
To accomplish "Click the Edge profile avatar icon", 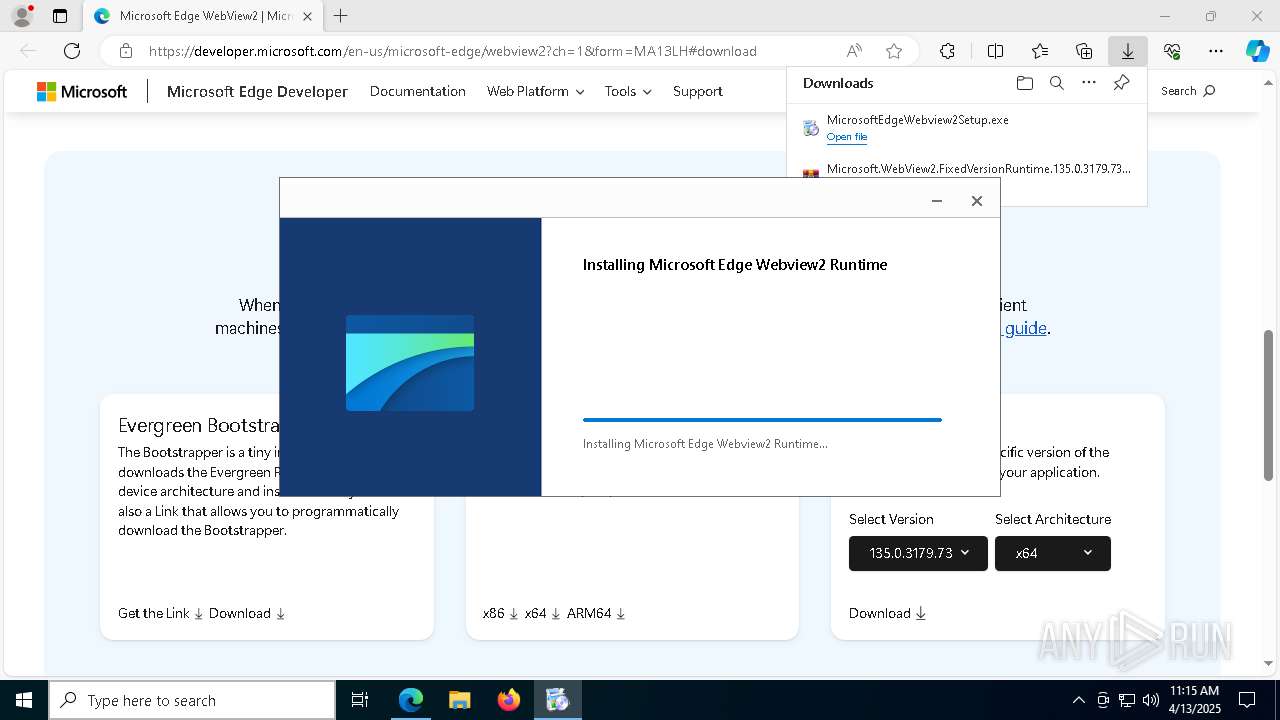I will click(22, 16).
